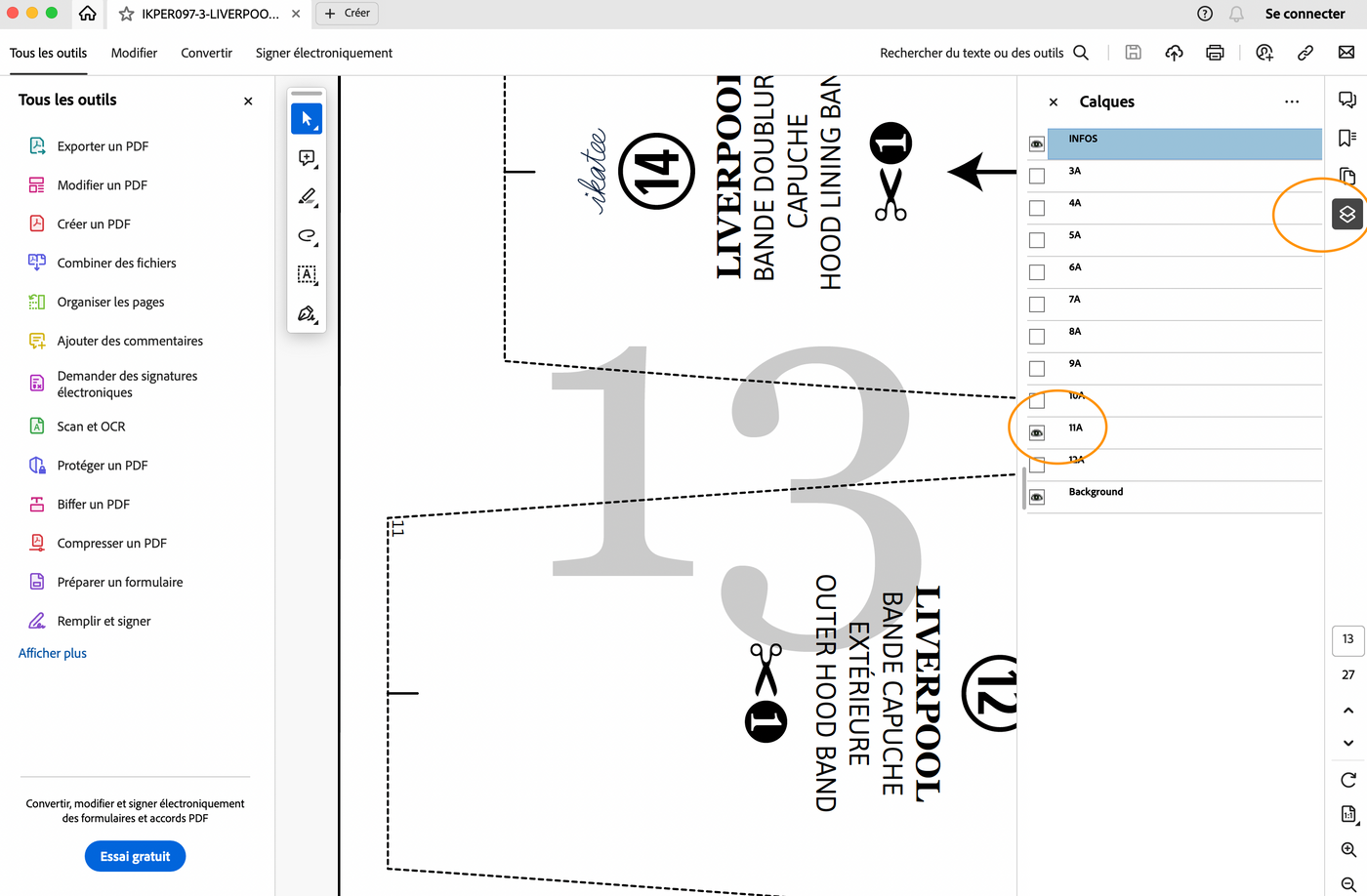Expand tools list with Afficher plus
This screenshot has width=1367, height=896.
tap(53, 653)
